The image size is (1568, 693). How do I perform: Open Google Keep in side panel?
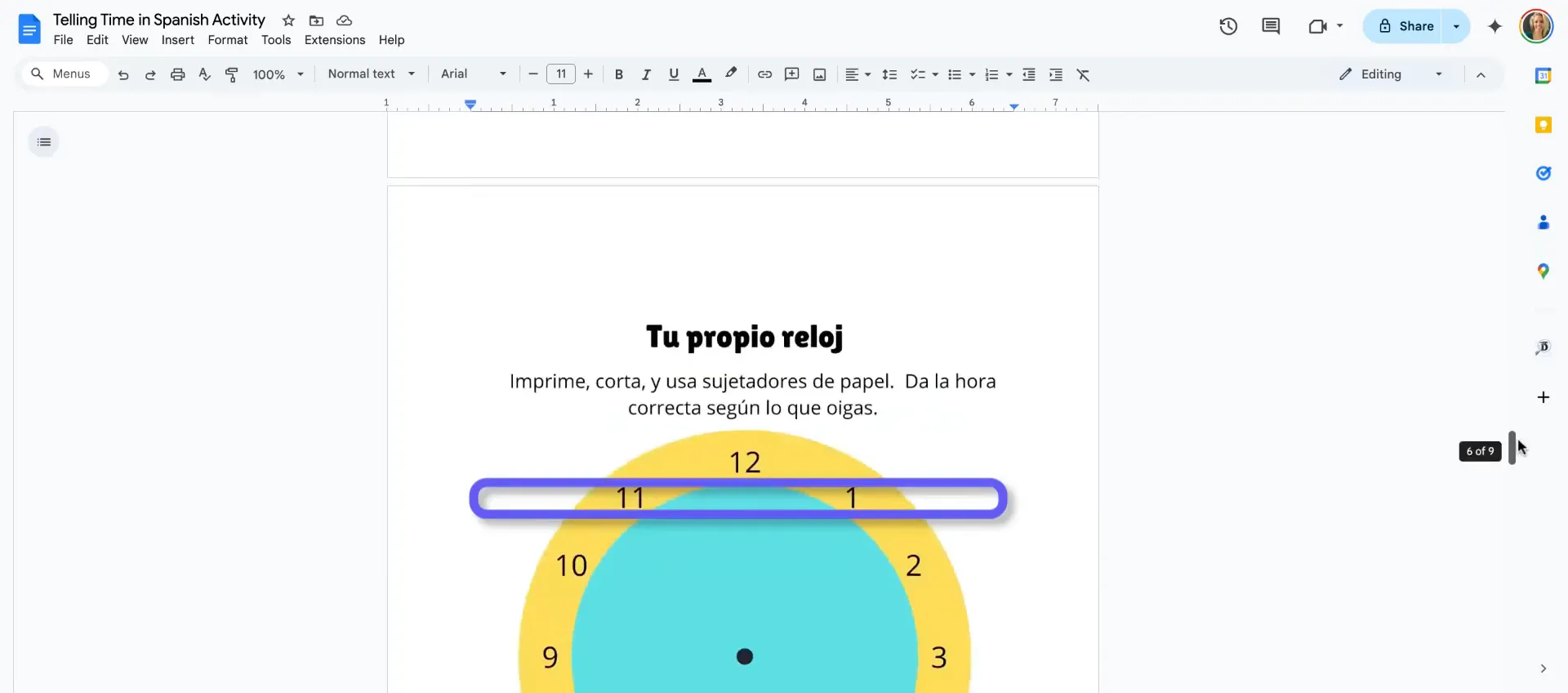tap(1543, 125)
